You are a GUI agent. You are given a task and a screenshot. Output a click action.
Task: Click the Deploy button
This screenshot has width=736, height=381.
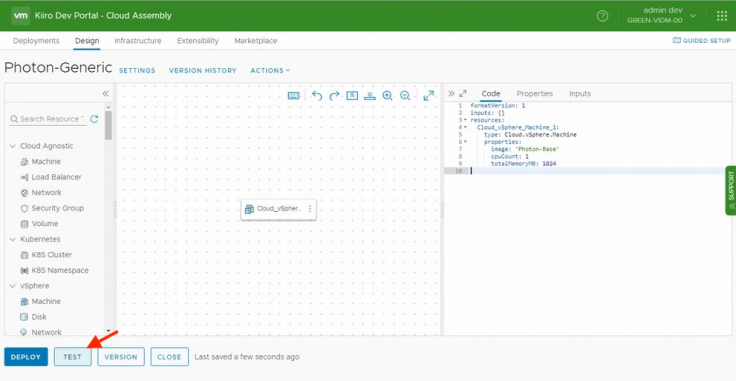(x=26, y=357)
